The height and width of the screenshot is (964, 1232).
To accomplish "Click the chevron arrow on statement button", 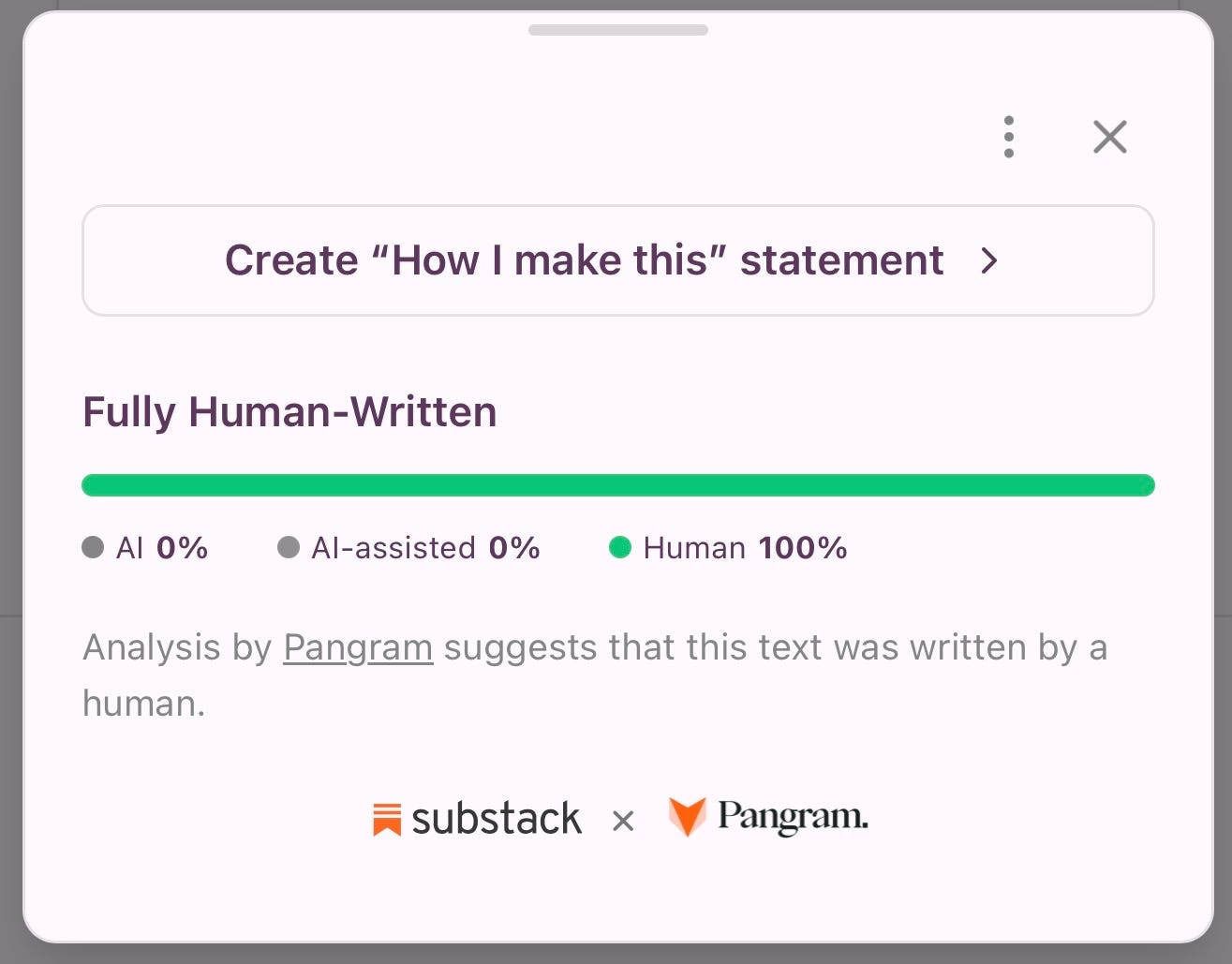I will [989, 260].
